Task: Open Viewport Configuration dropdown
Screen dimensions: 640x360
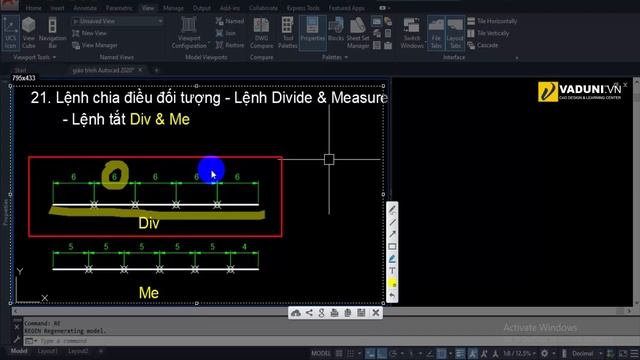Action: pos(189,33)
